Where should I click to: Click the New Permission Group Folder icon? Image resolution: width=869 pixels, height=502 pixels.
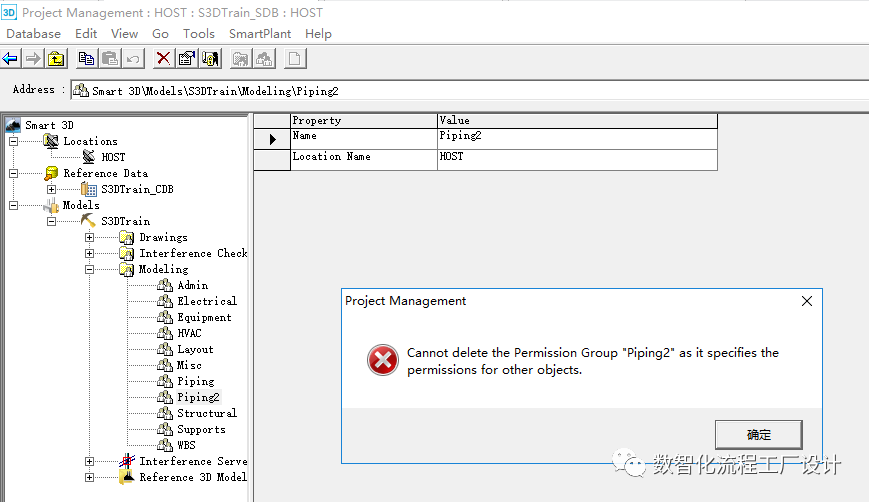241,59
